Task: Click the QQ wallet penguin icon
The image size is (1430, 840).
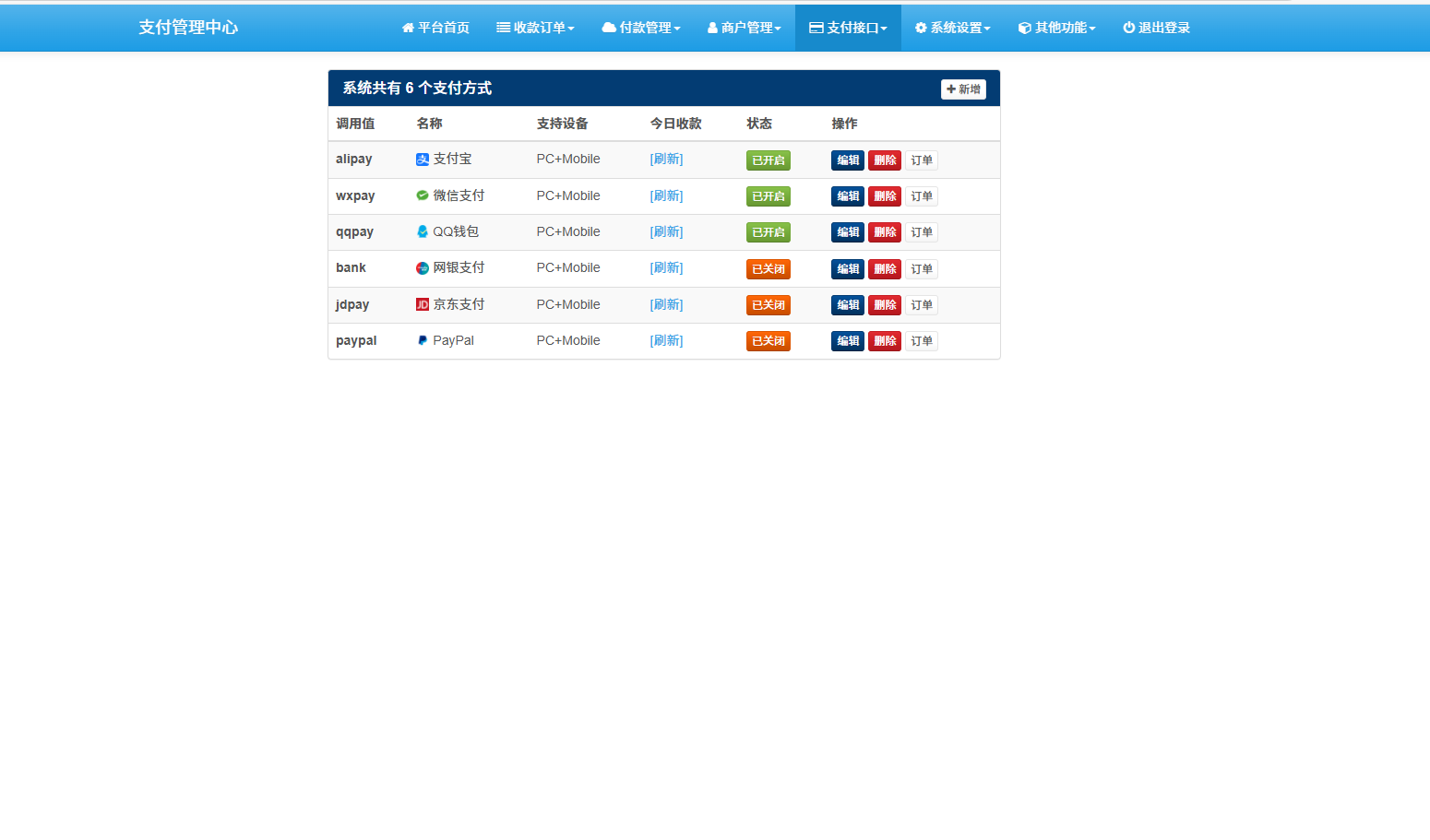Action: pyautogui.click(x=423, y=231)
